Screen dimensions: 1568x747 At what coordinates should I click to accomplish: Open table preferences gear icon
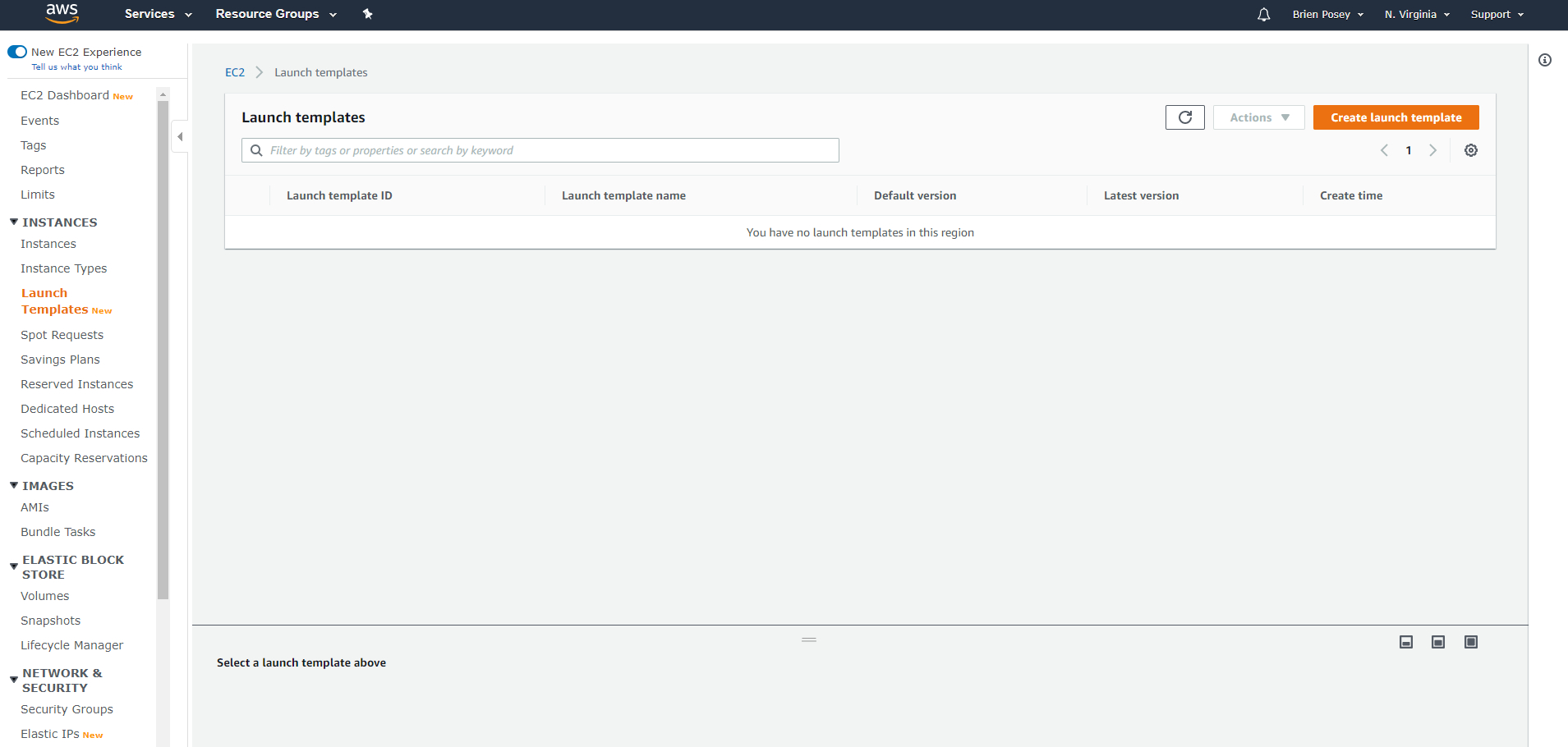[x=1470, y=150]
